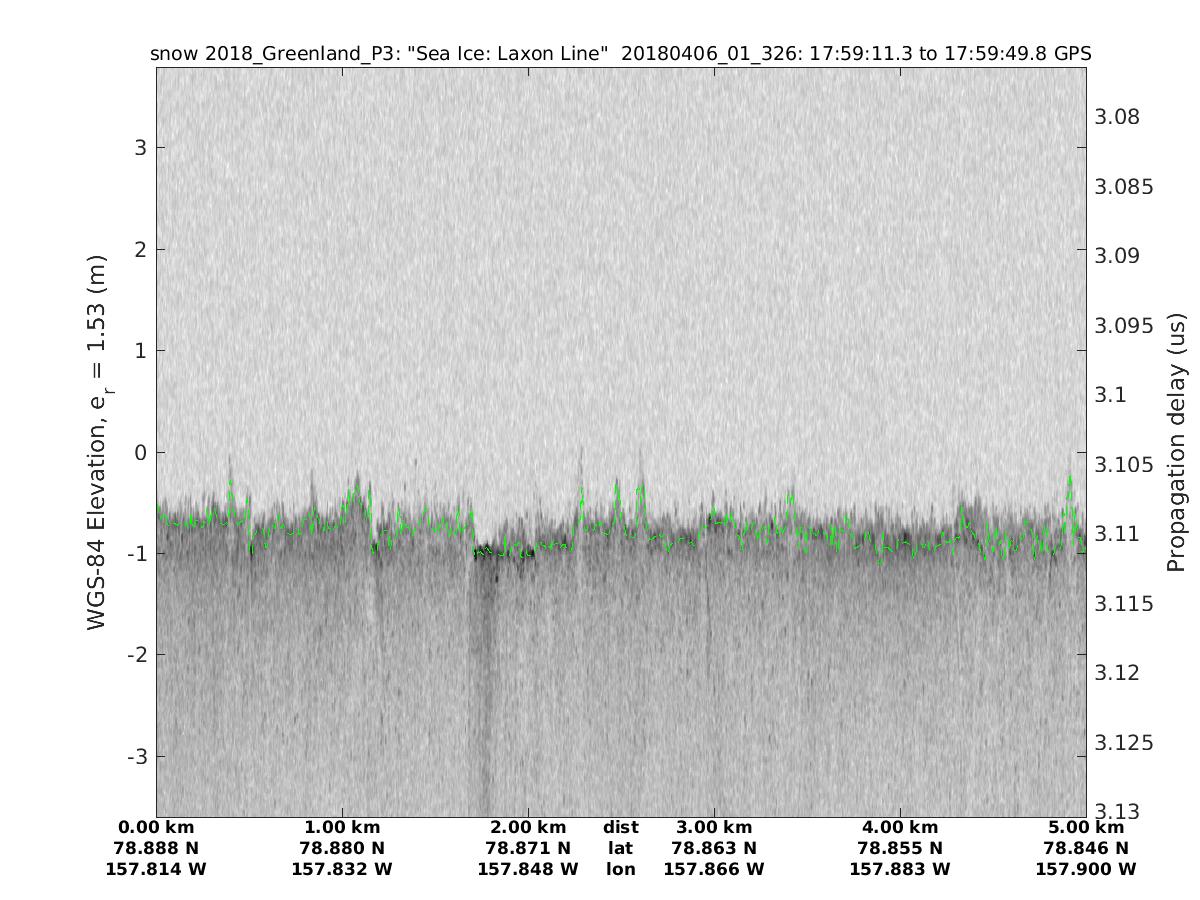Click the '3.1' propagation delay tick label
1200x900 pixels.
pyautogui.click(x=1112, y=395)
